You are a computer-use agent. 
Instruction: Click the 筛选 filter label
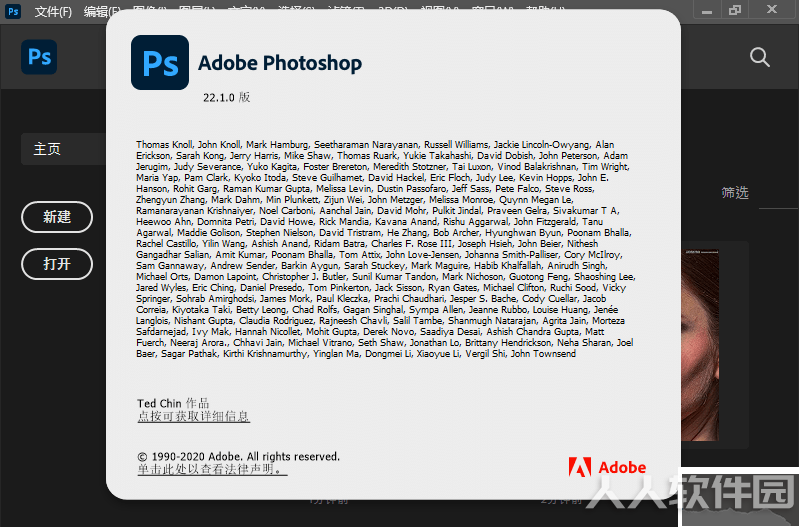coord(735,193)
